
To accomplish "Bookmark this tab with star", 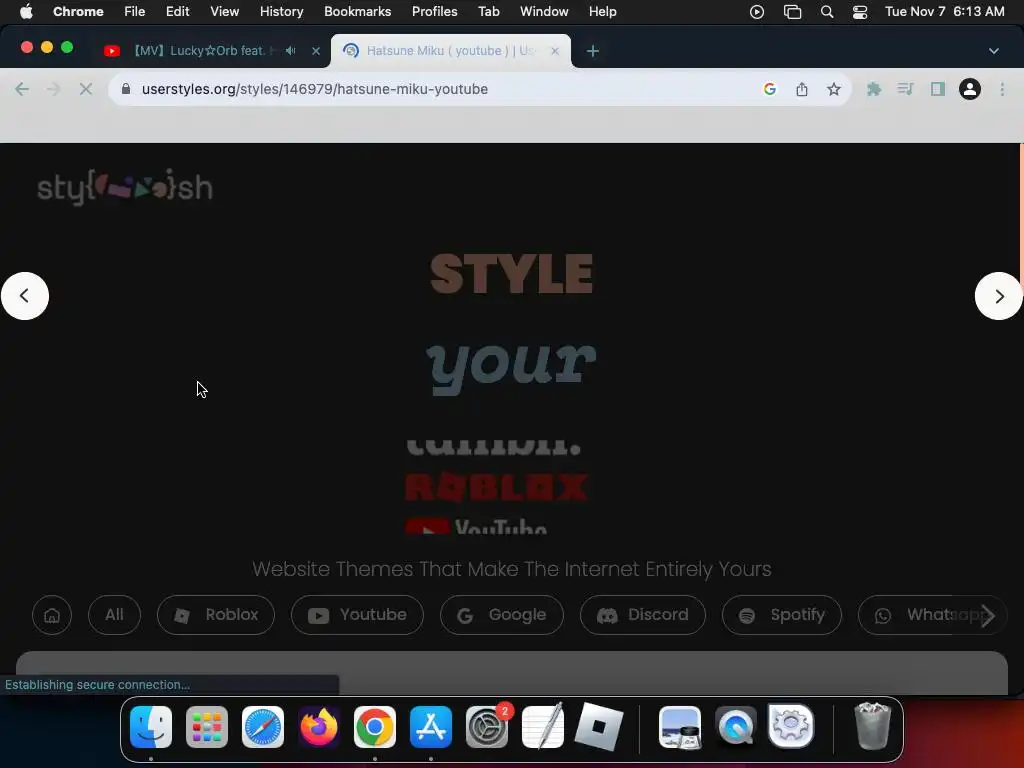I will [833, 89].
